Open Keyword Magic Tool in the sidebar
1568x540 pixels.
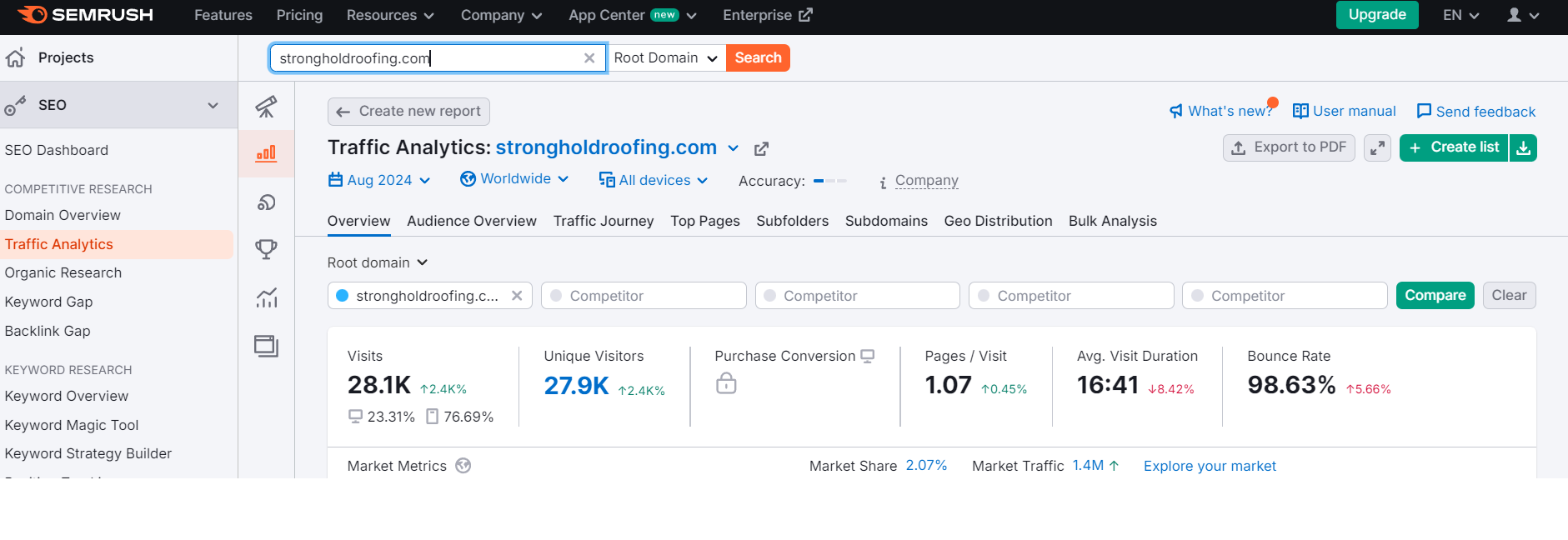pos(72,425)
